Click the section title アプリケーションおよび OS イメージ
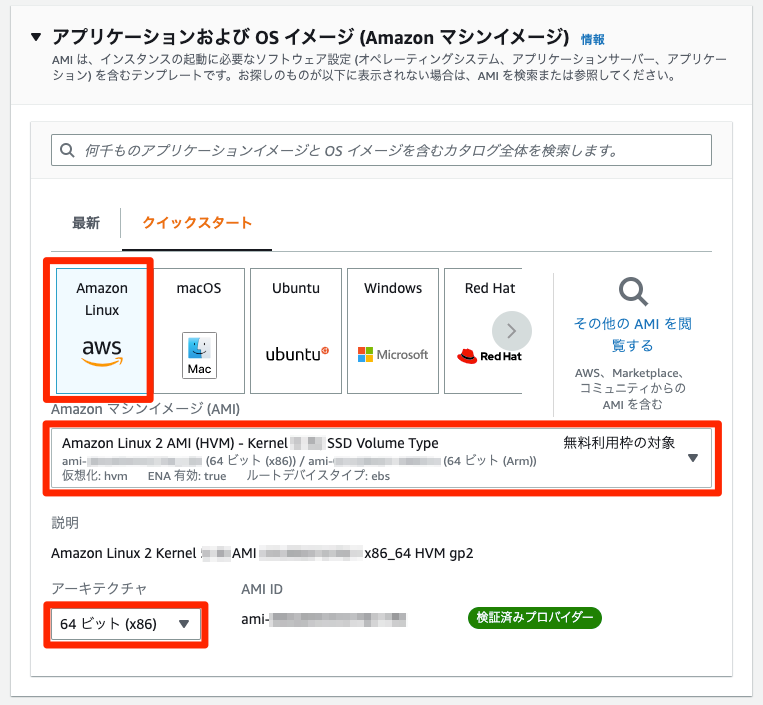Viewport: 763px width, 705px height. [x=310, y=37]
